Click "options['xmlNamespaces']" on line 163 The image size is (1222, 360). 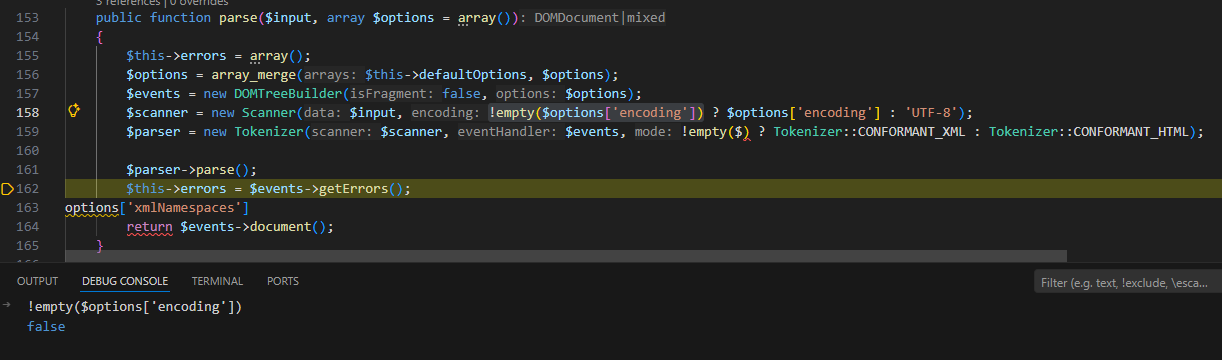[157, 207]
